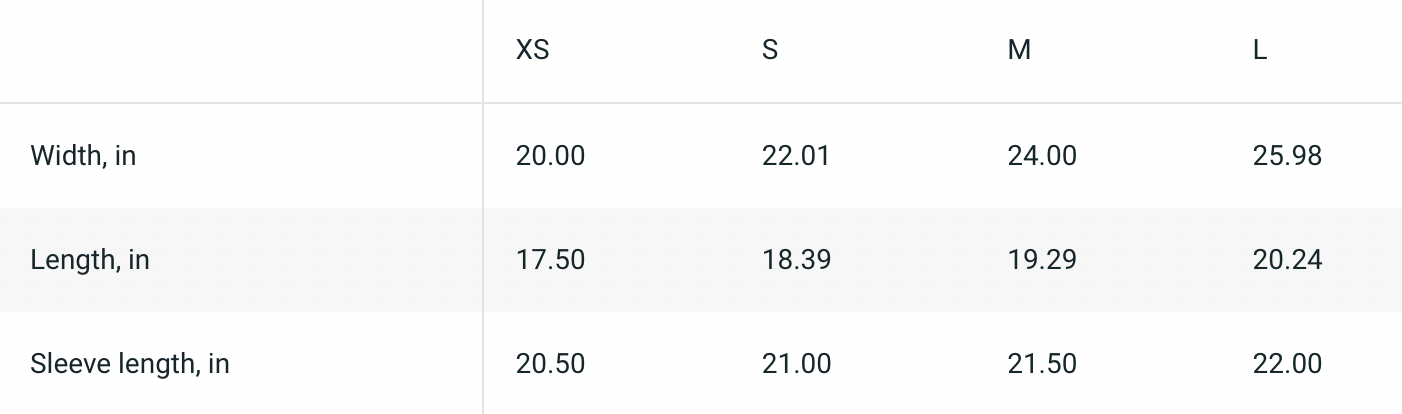The width and height of the screenshot is (1402, 414).
Task: Click the L sleeve length value 22.00
Action: click(1286, 364)
